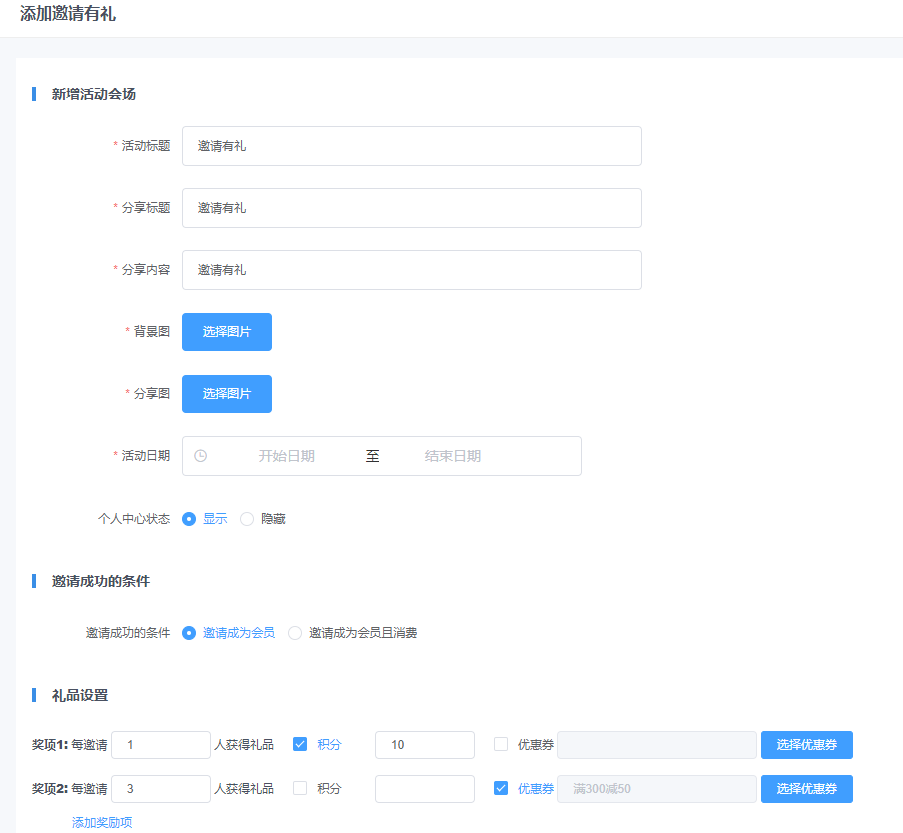Screen dimensions: 903x833
Task: Select the 隐藏 radio option
Action: 247,519
